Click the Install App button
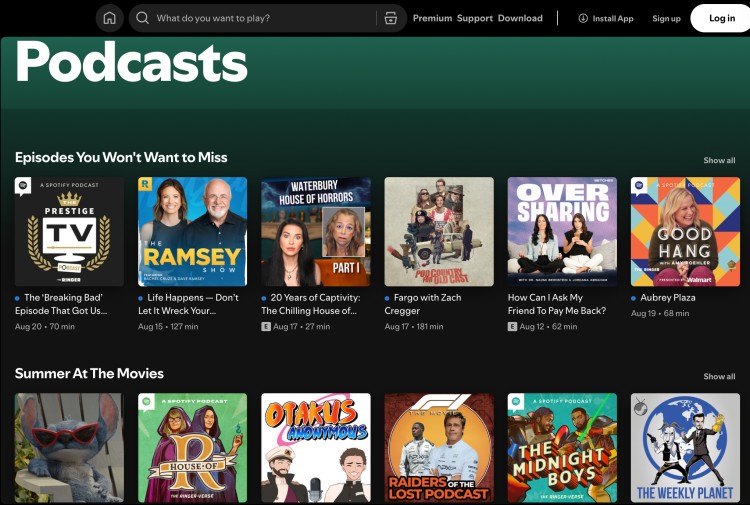This screenshot has width=750, height=505. [x=606, y=18]
